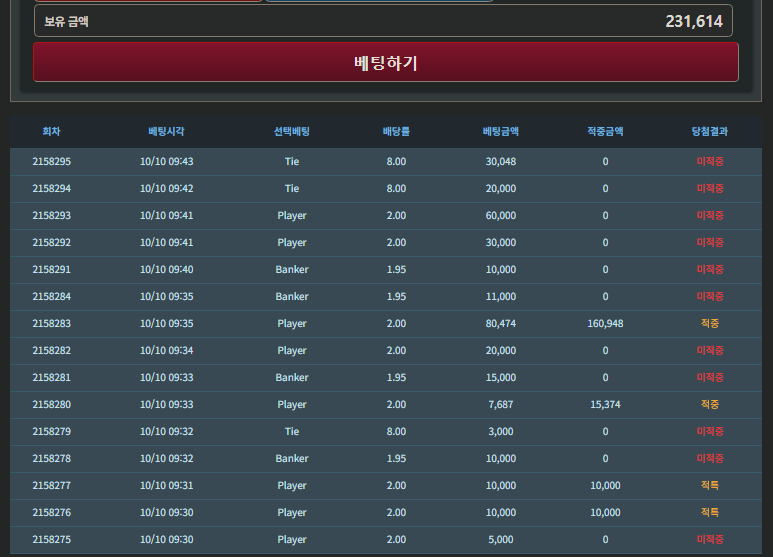Click the winning amount 15,374

click(605, 405)
